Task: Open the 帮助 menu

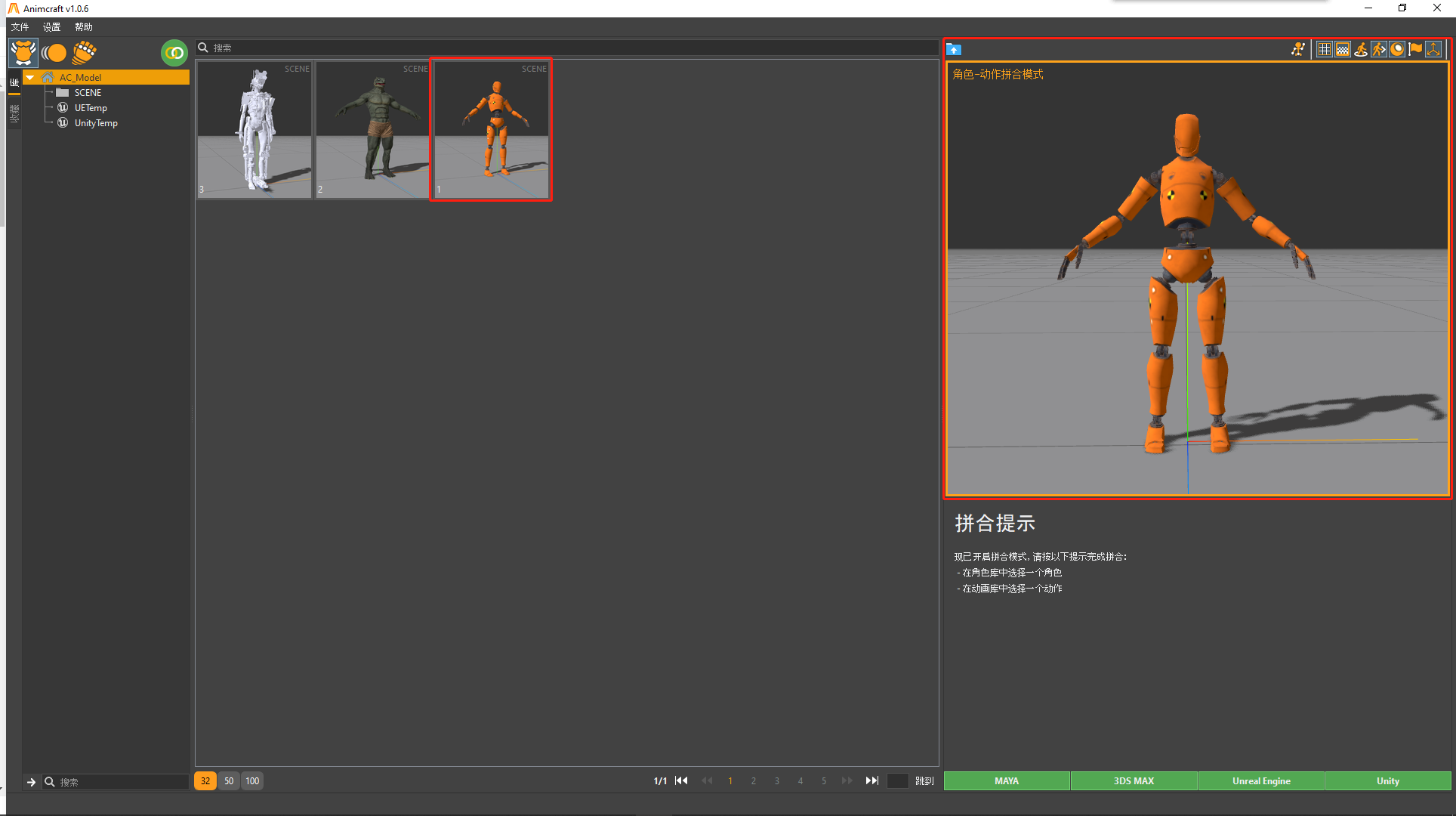Action: (x=83, y=27)
